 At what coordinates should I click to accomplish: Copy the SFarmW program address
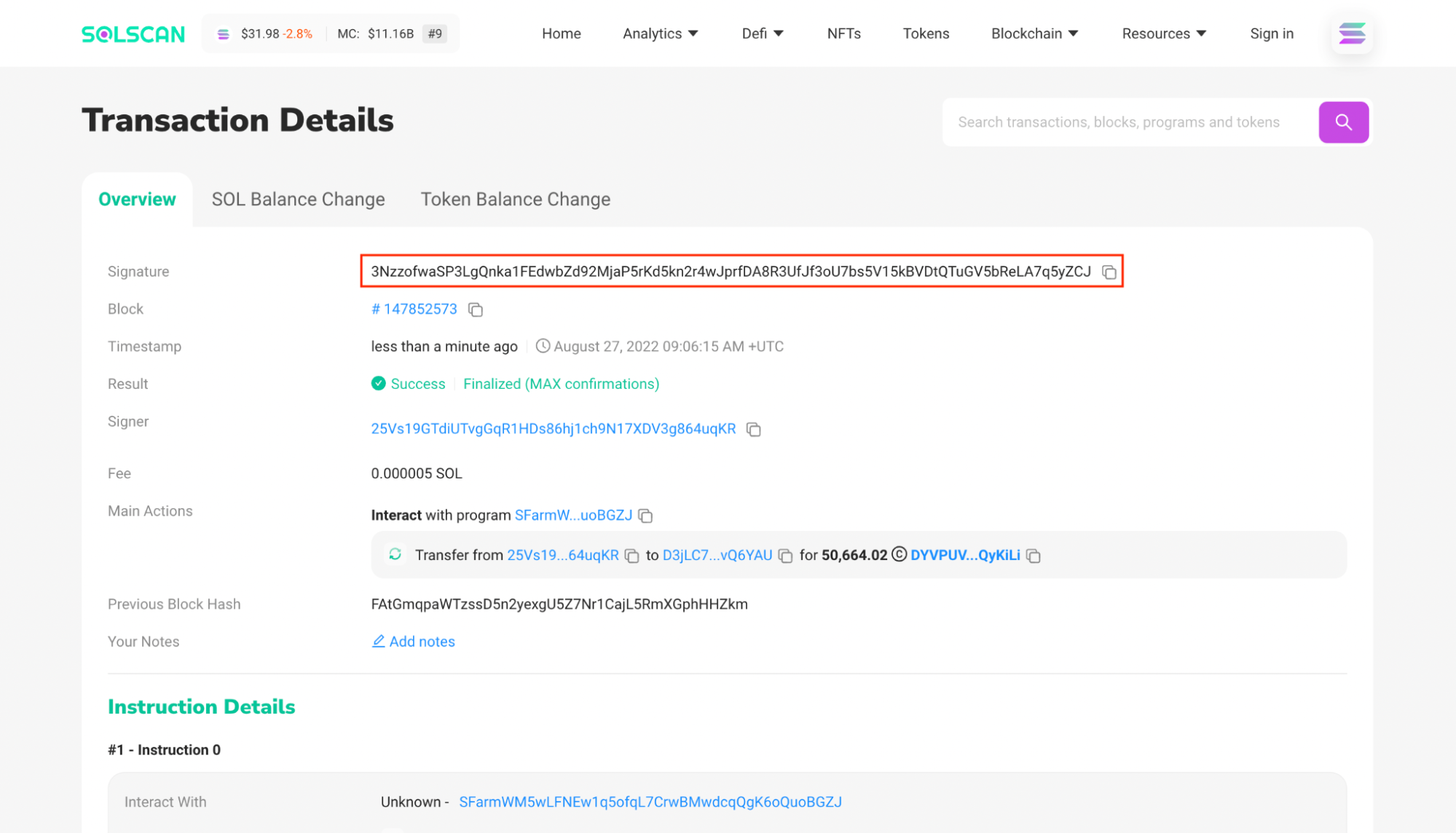click(645, 516)
